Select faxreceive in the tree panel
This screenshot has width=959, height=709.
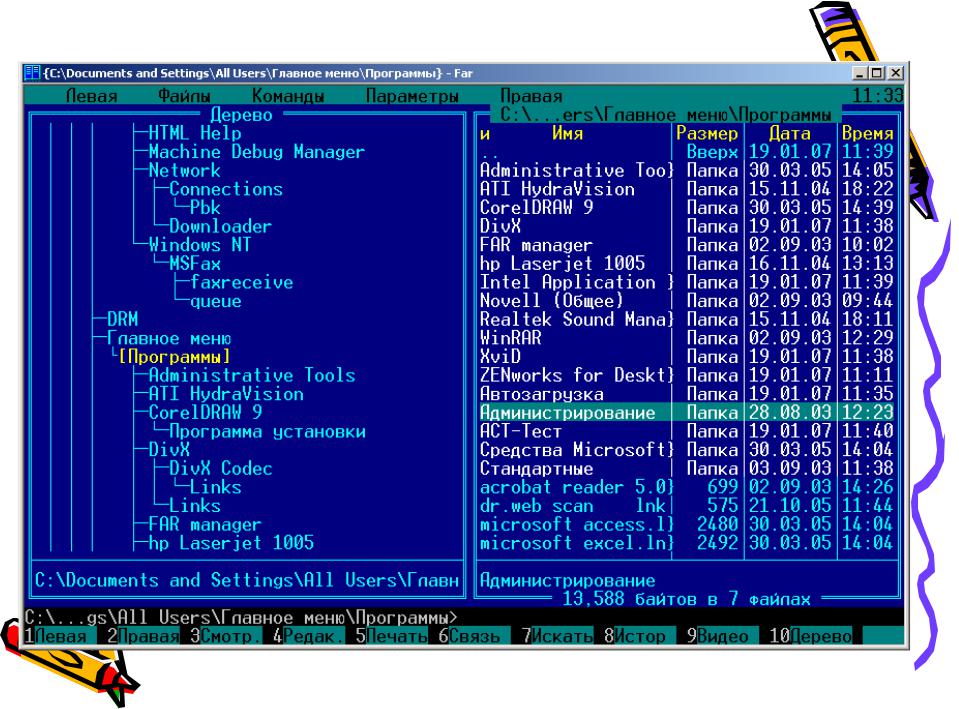(x=242, y=283)
